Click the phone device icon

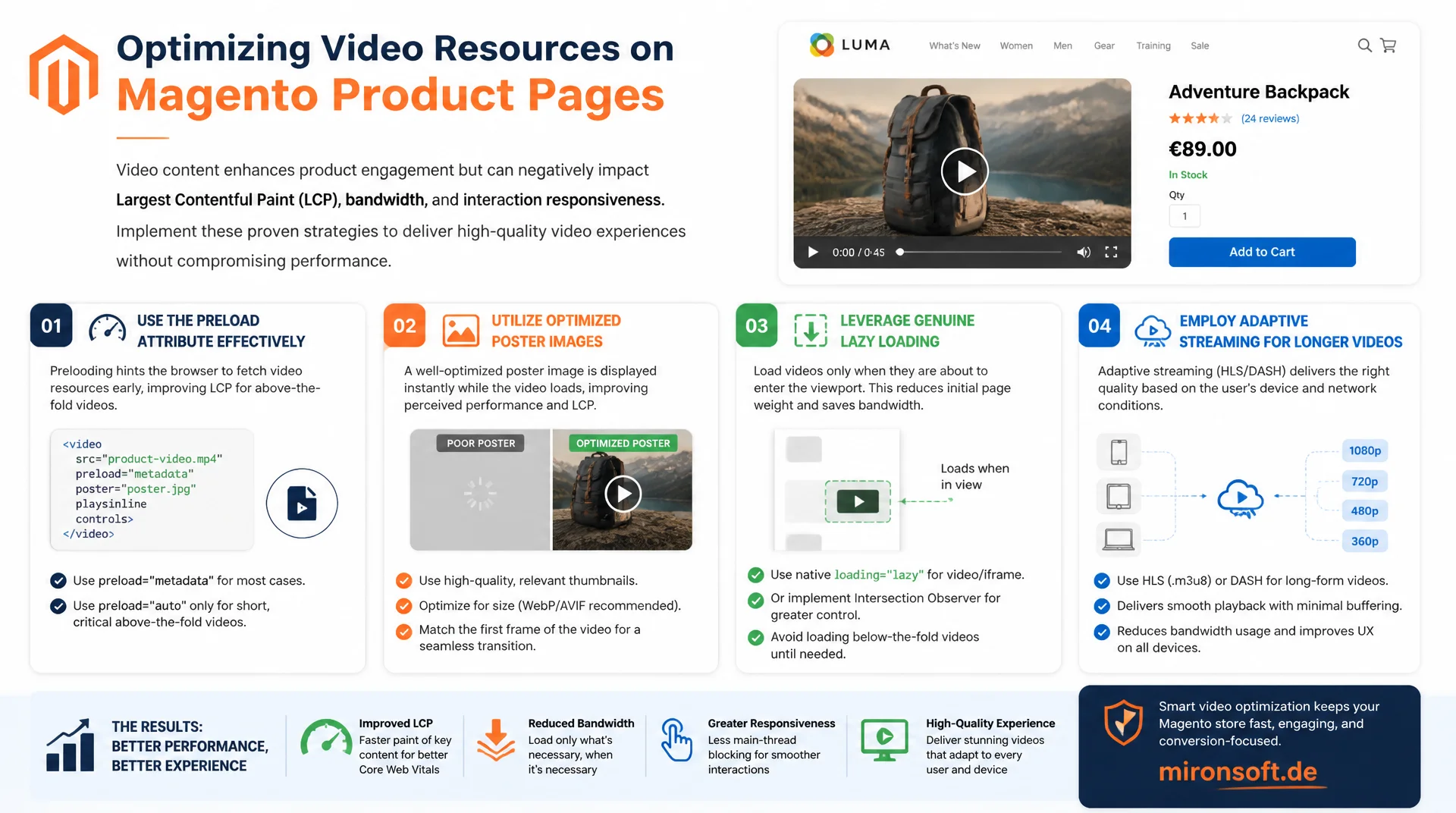click(x=1119, y=452)
